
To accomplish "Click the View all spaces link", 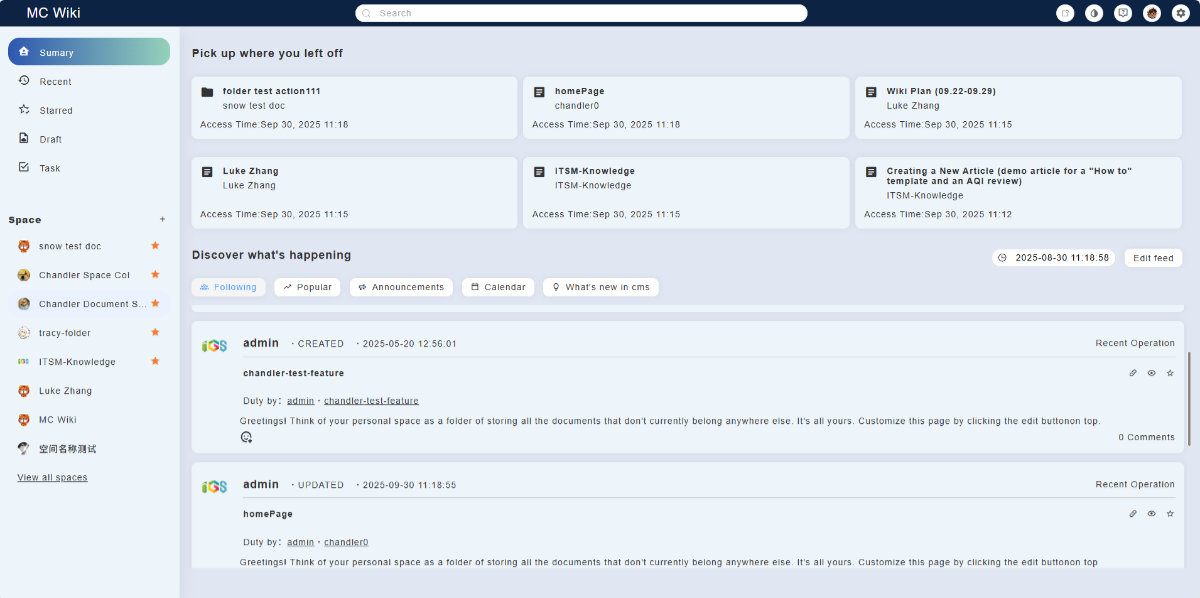I will (x=52, y=478).
